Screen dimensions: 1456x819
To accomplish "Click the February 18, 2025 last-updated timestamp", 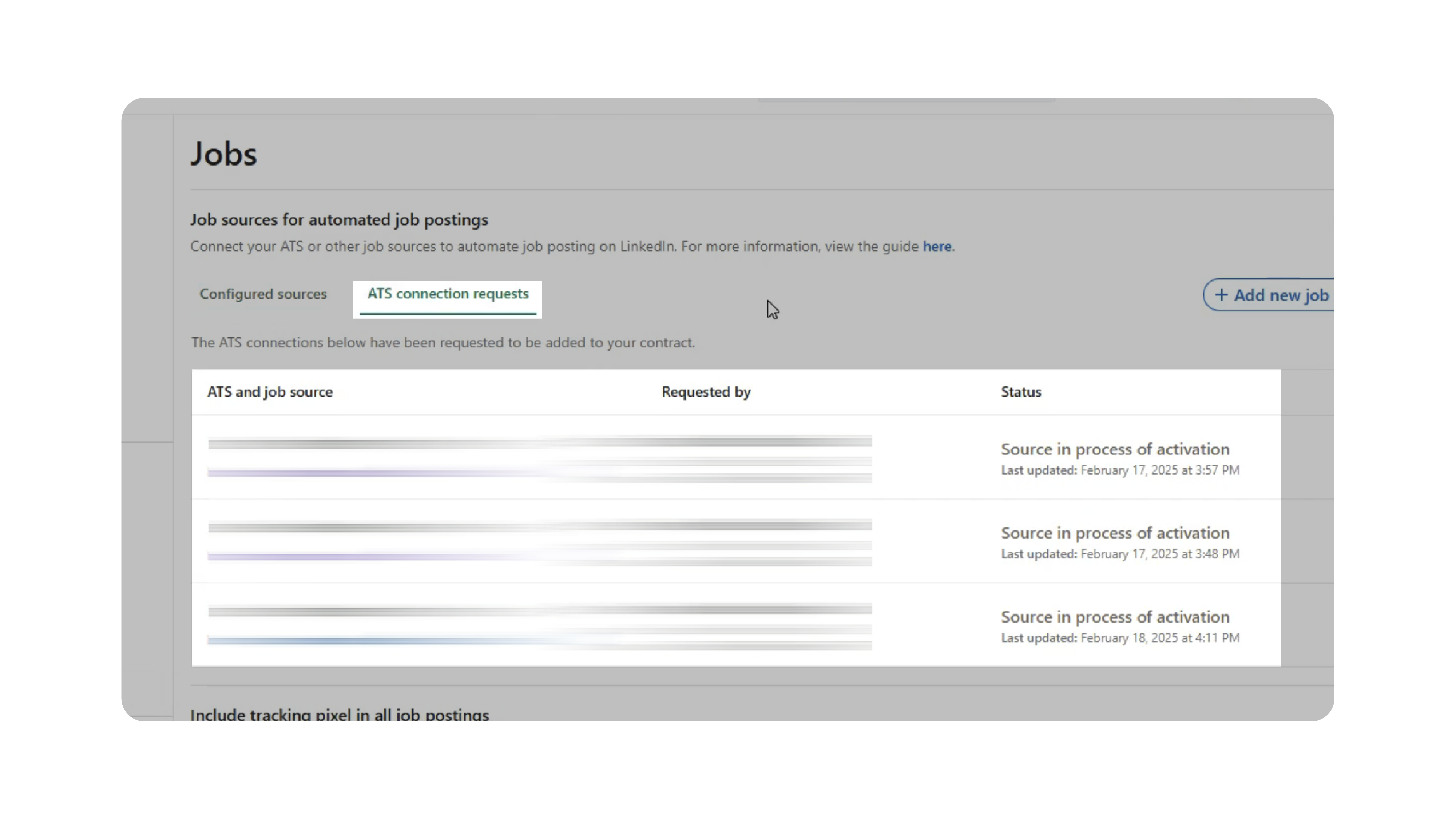I will point(1159,637).
